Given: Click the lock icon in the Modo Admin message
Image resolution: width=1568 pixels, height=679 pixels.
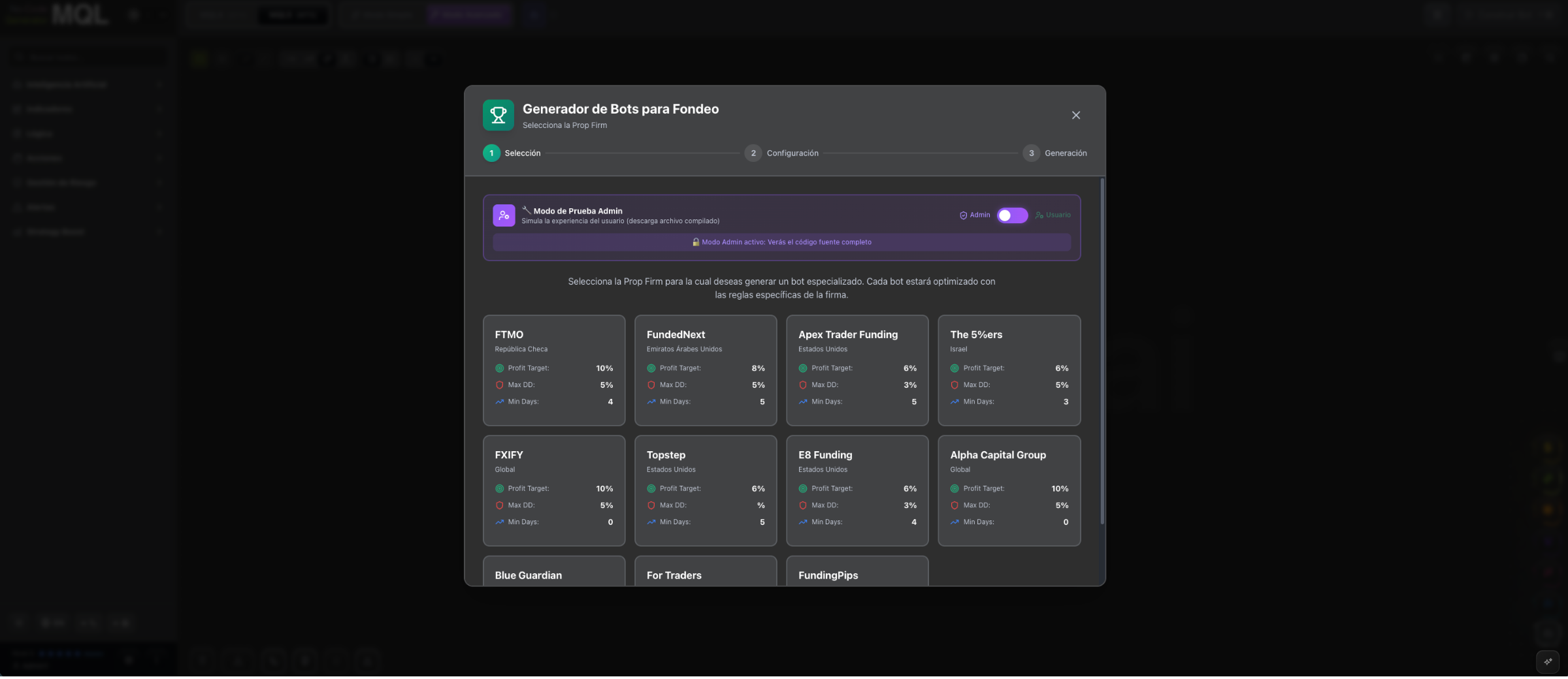Looking at the screenshot, I should [695, 242].
